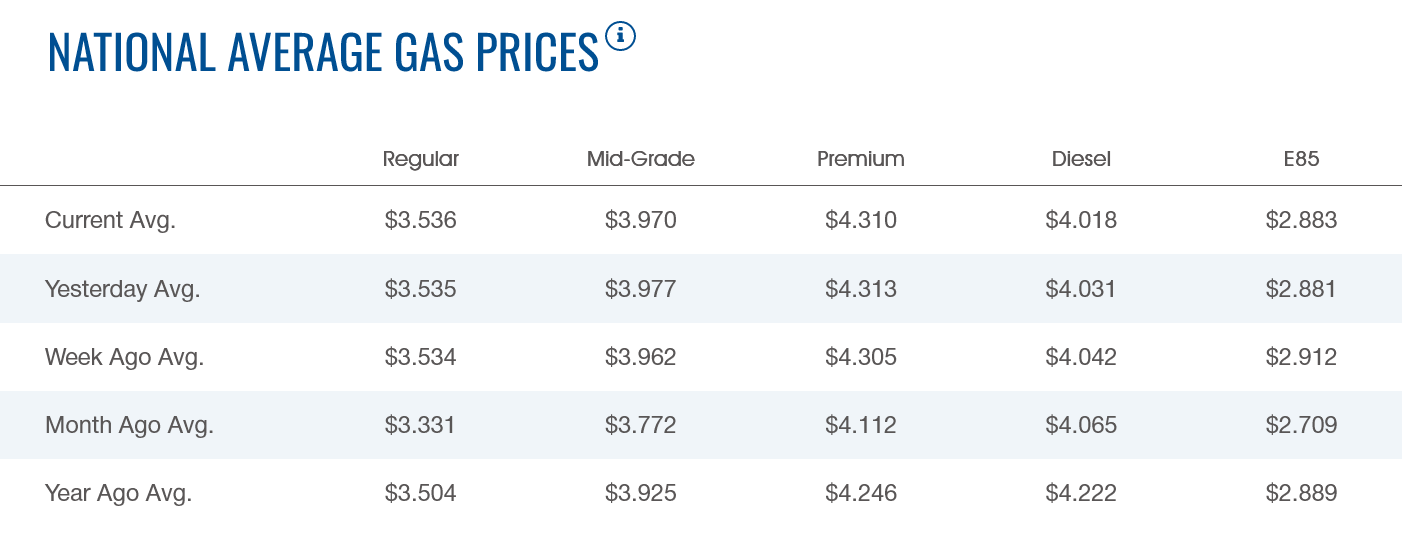1402x548 pixels.
Task: Select the E85 column header
Action: coord(1301,159)
